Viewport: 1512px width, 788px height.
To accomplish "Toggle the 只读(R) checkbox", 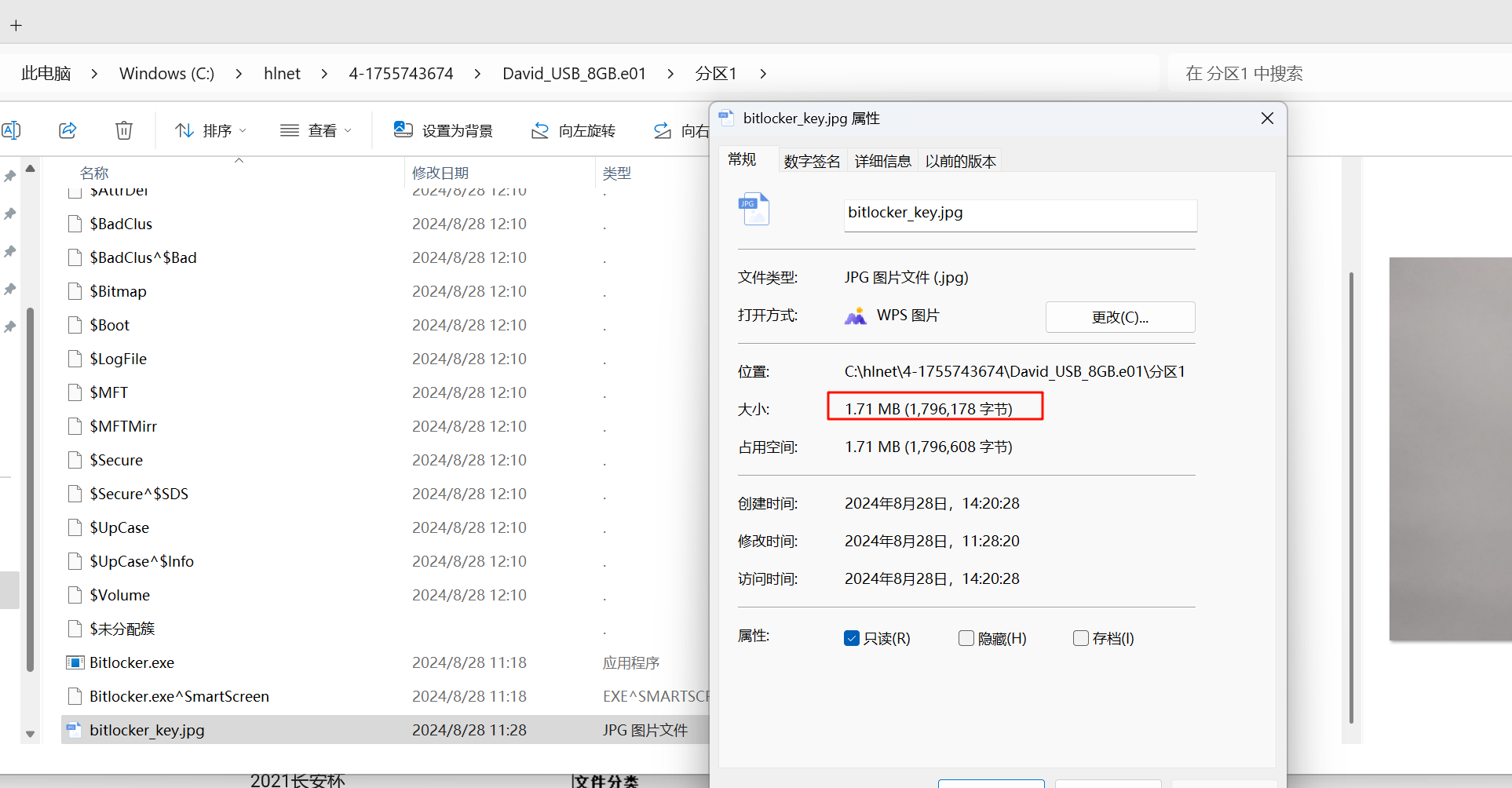I will (x=852, y=638).
